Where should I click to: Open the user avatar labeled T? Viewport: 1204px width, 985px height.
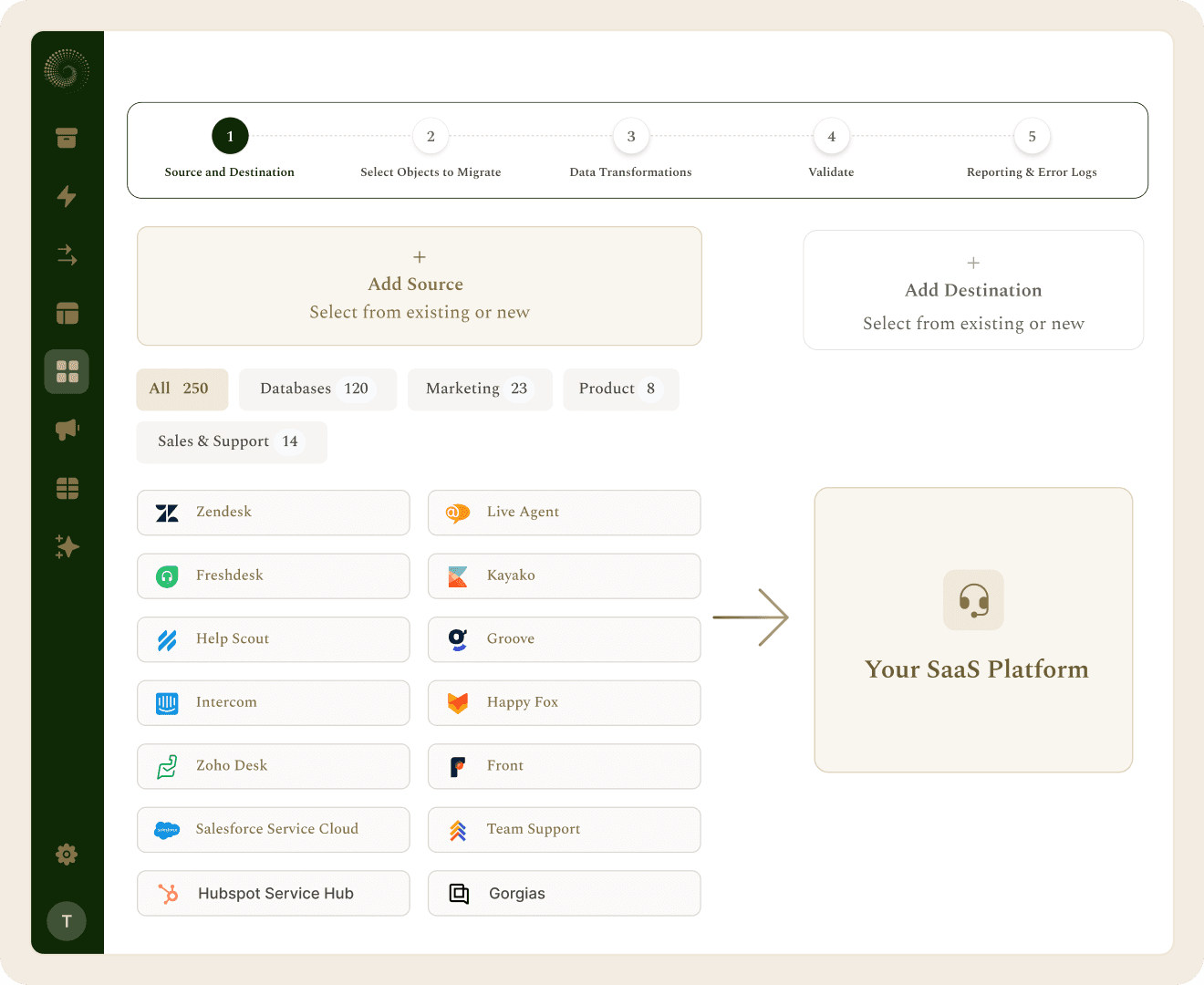[x=67, y=921]
